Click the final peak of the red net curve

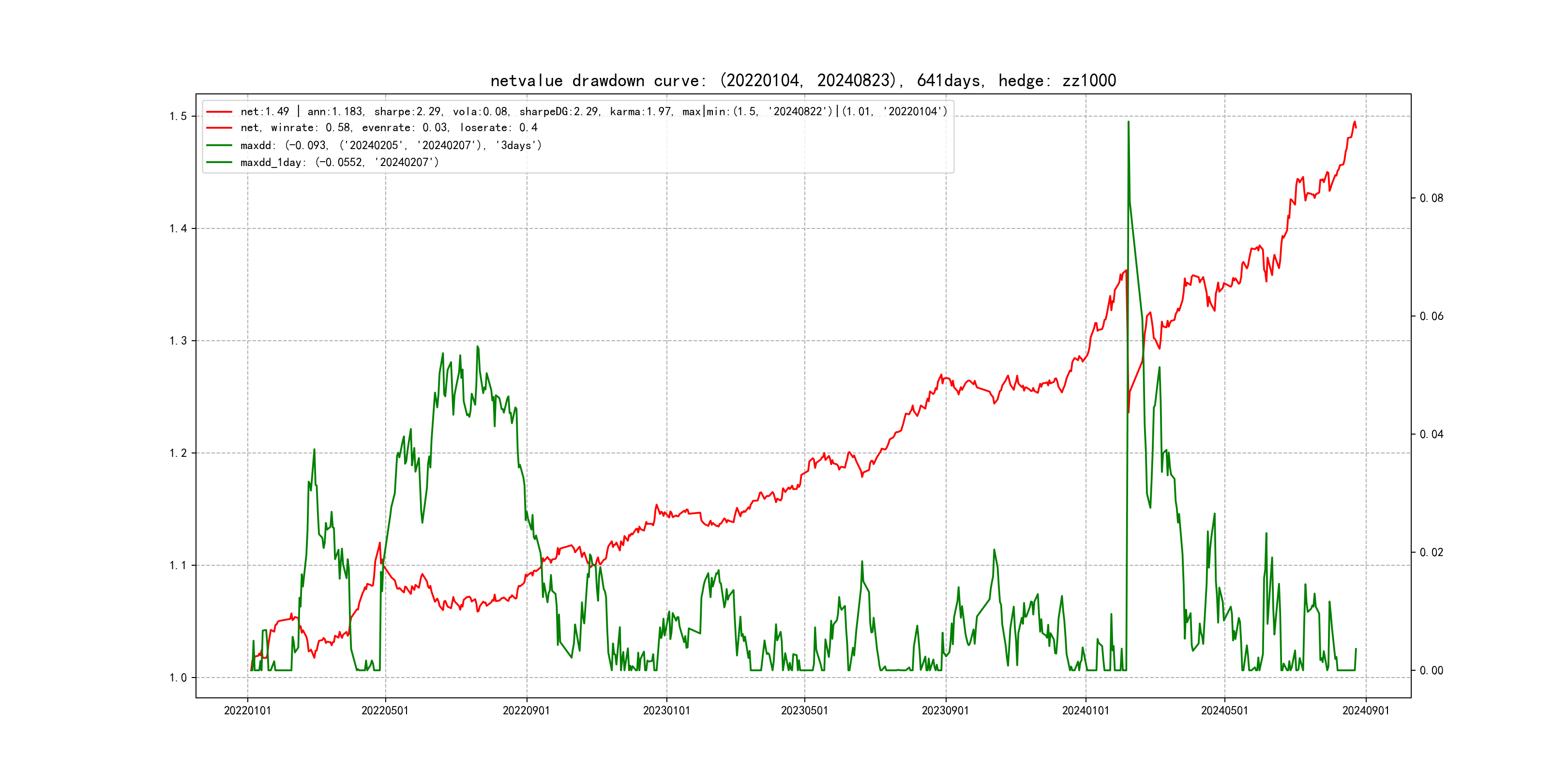pos(1355,122)
